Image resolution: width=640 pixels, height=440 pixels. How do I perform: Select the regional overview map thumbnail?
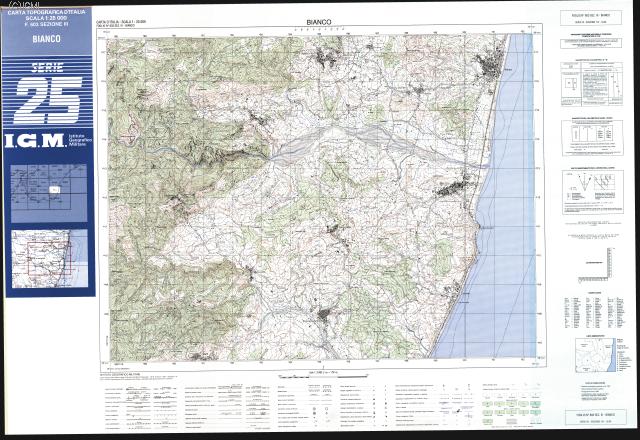(x=49, y=255)
